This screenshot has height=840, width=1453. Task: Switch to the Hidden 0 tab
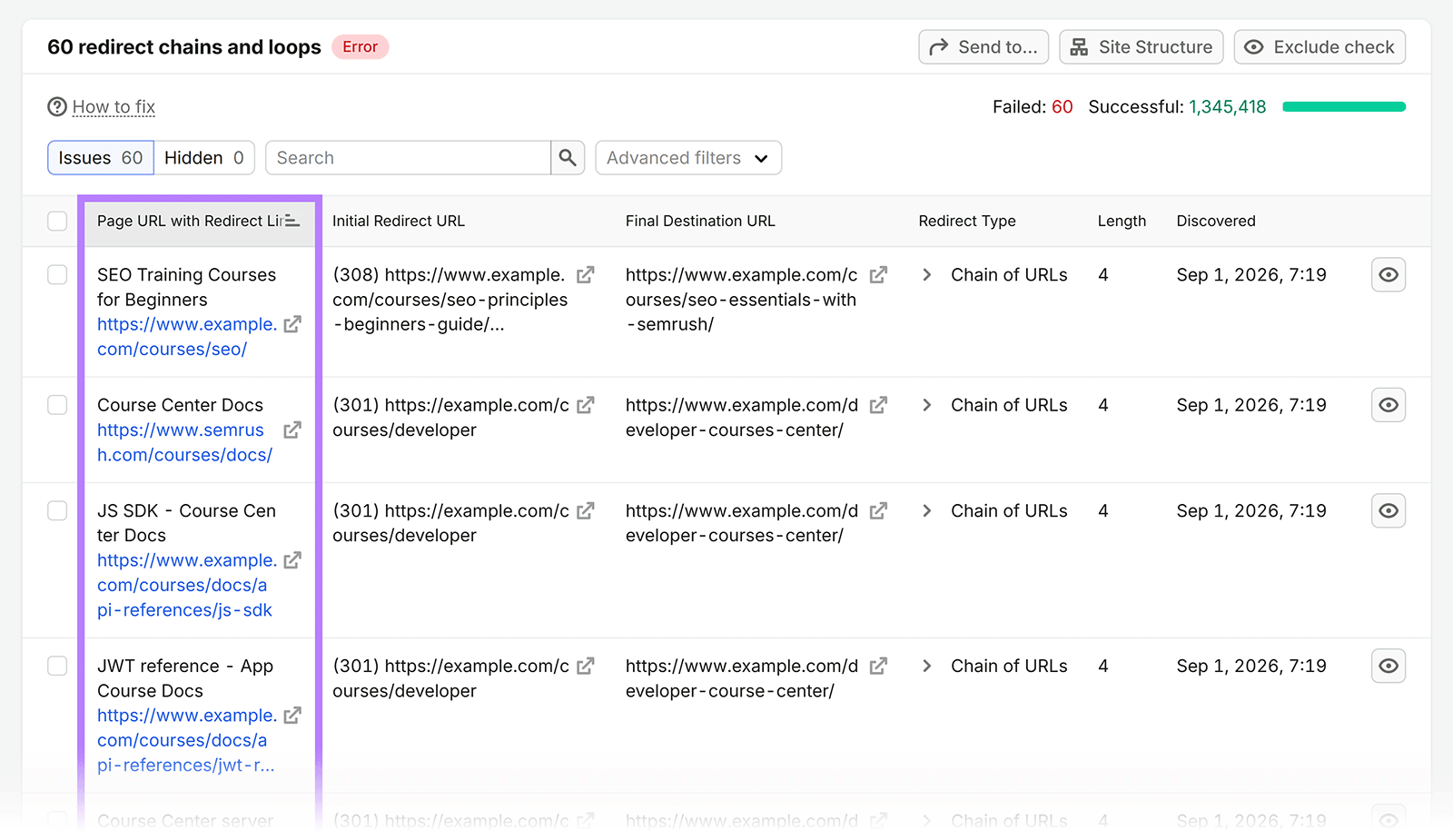pos(204,158)
